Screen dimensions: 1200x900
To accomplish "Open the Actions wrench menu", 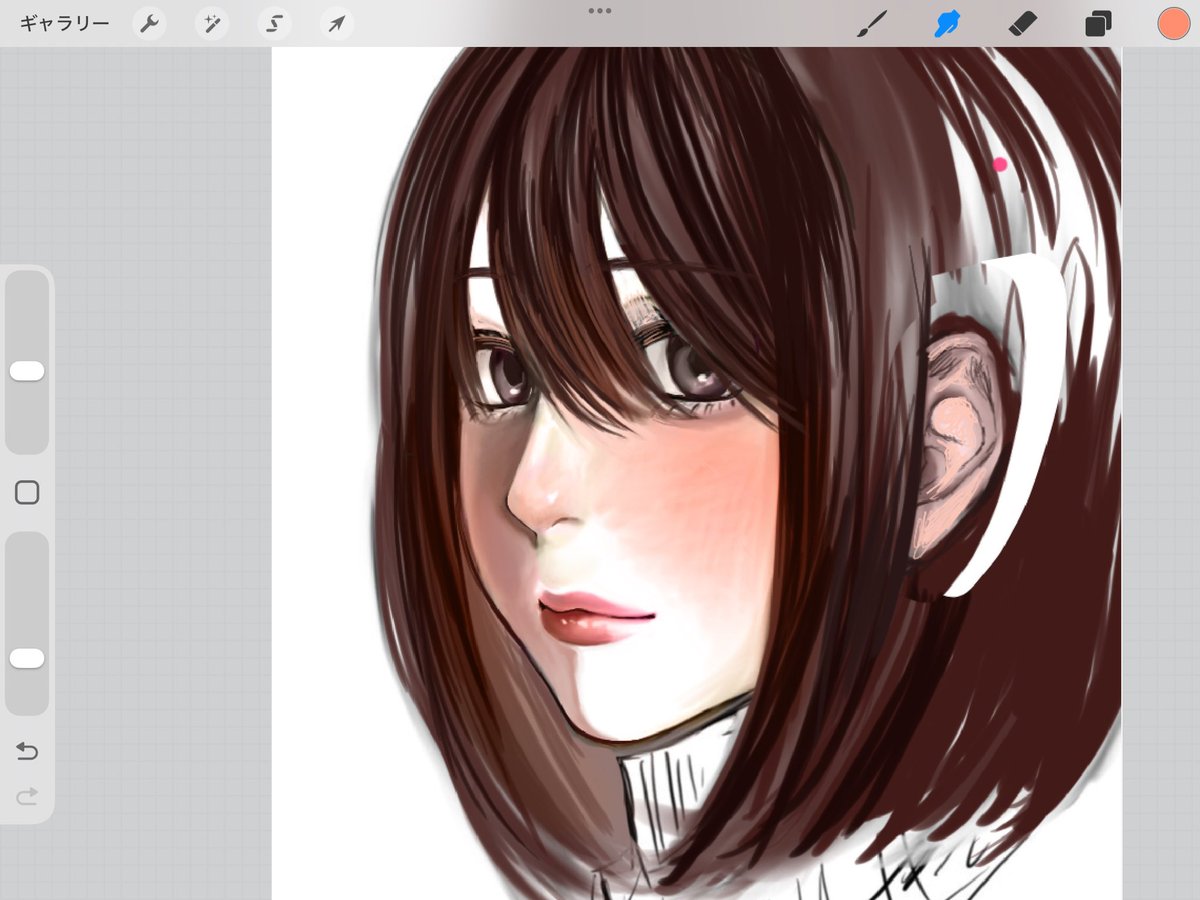I will pos(149,24).
